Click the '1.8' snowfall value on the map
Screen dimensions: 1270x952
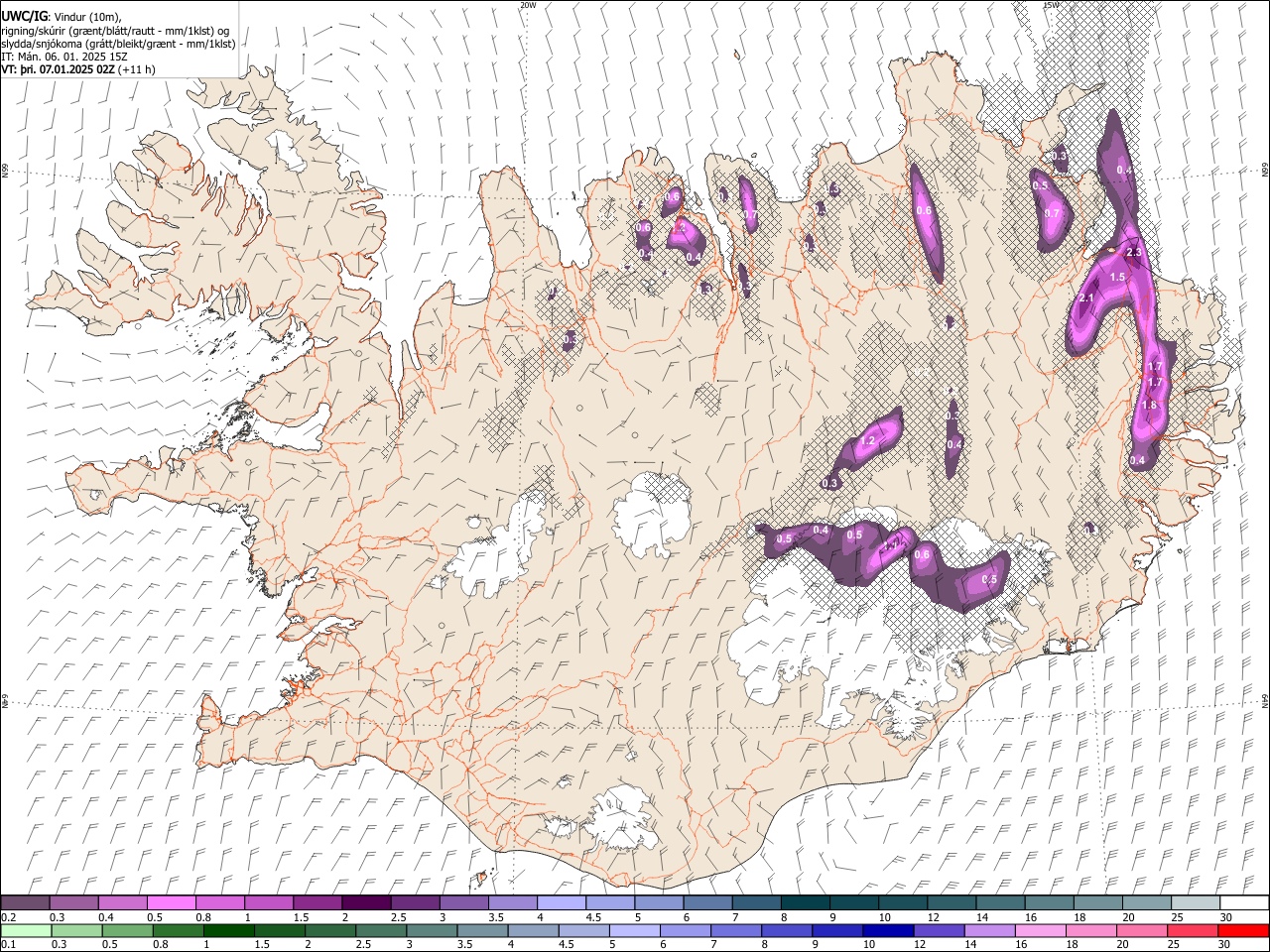click(1149, 406)
